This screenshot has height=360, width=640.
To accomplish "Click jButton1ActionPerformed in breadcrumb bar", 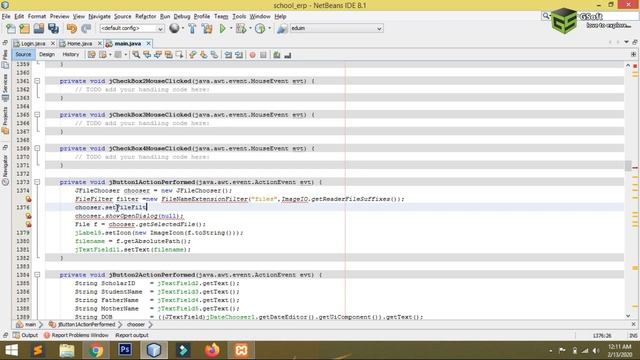I will (82, 324).
